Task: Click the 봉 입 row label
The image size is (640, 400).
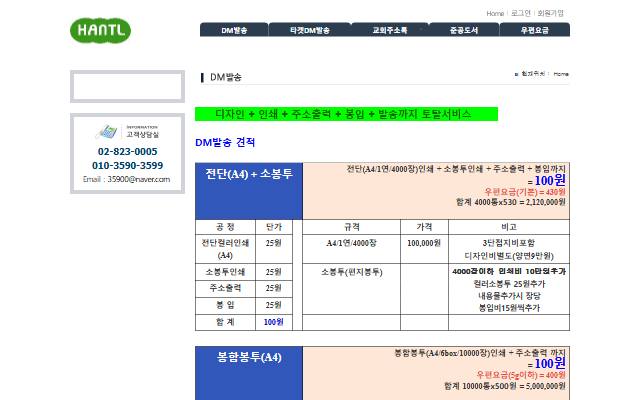Action: coord(225,305)
